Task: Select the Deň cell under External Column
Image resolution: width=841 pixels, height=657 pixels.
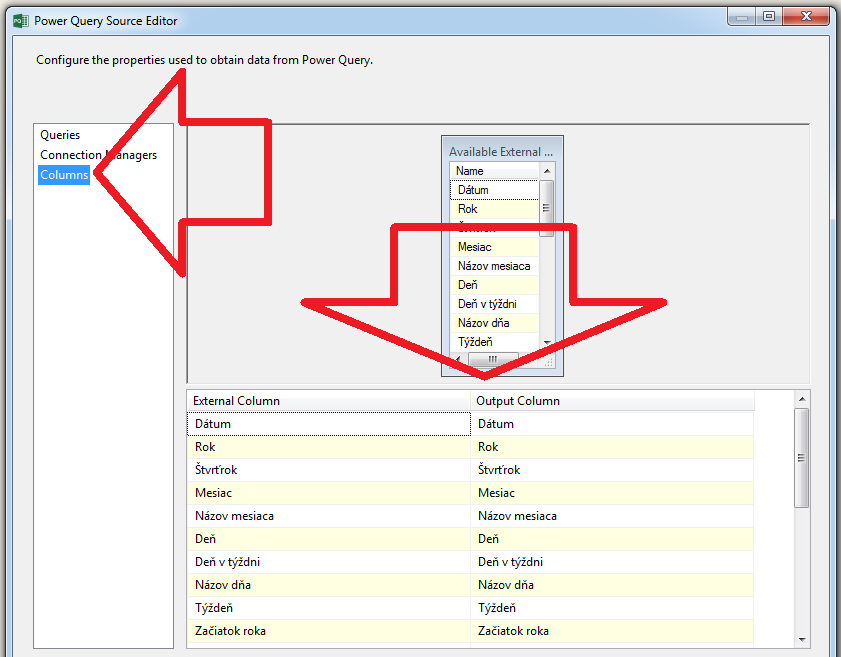Action: pyautogui.click(x=329, y=539)
